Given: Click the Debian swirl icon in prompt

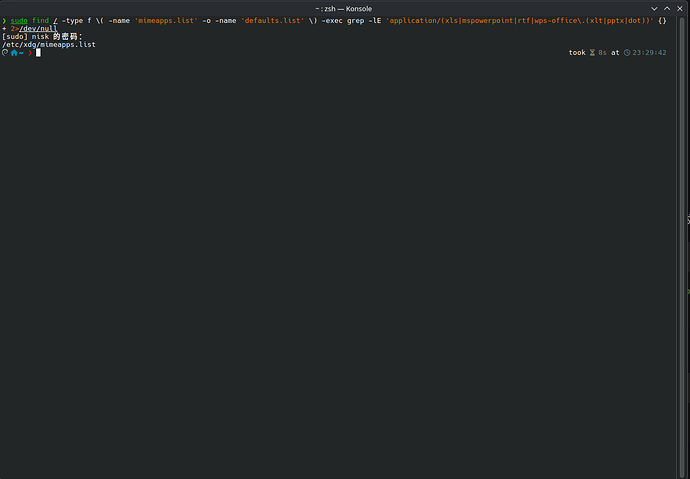Looking at the screenshot, I should 5,53.
